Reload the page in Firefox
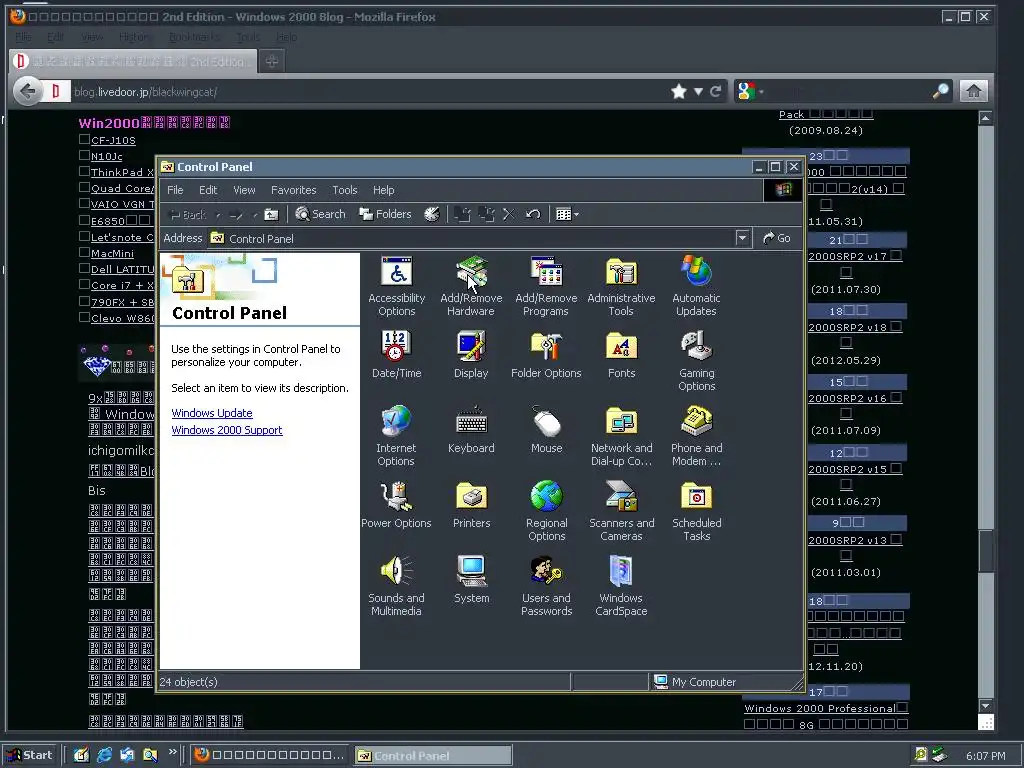The height and width of the screenshot is (768, 1024). tap(716, 91)
